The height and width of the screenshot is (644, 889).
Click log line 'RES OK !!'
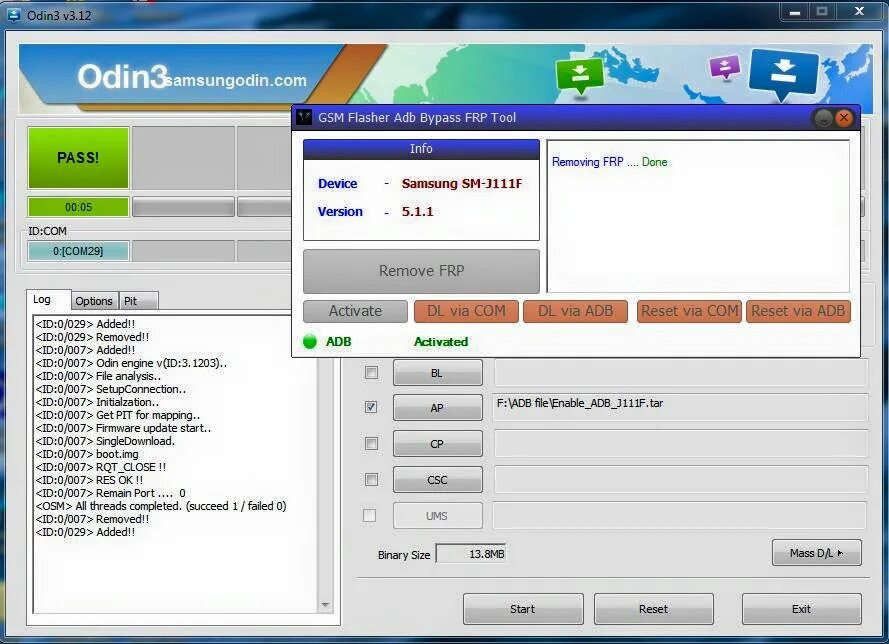point(89,480)
